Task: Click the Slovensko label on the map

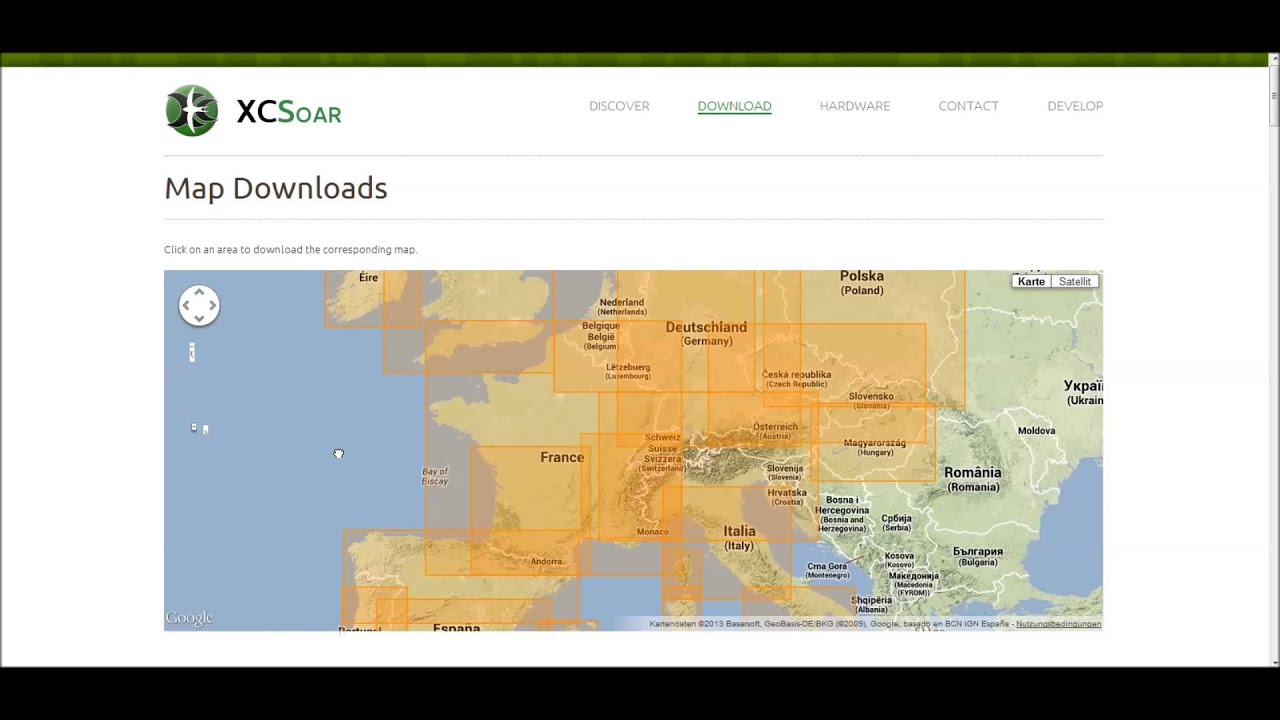Action: pyautogui.click(x=871, y=396)
